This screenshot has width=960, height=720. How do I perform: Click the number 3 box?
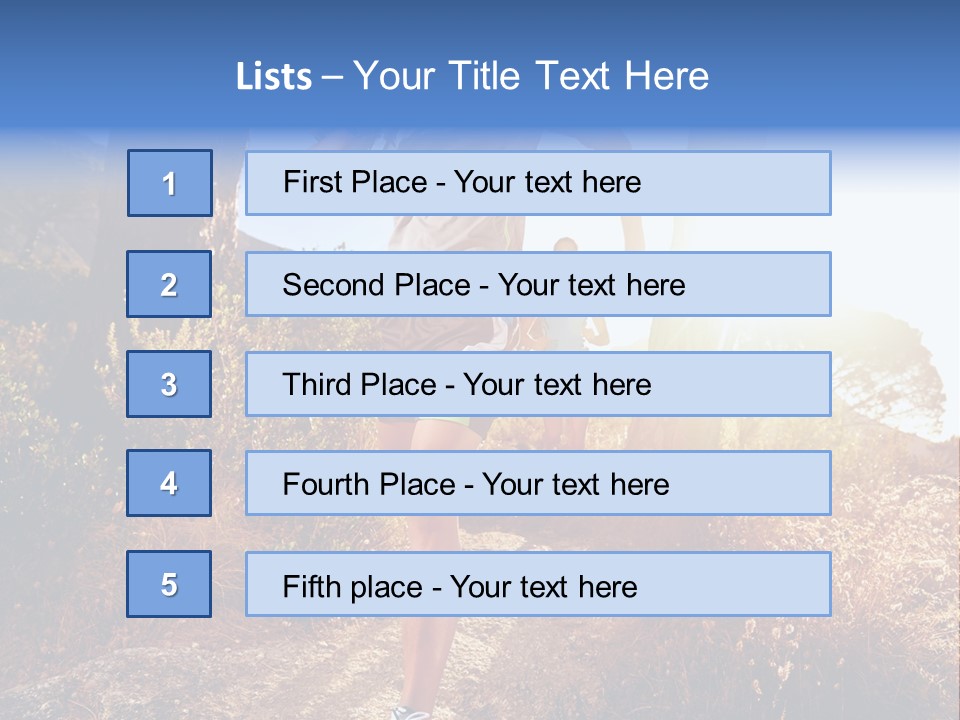point(169,384)
